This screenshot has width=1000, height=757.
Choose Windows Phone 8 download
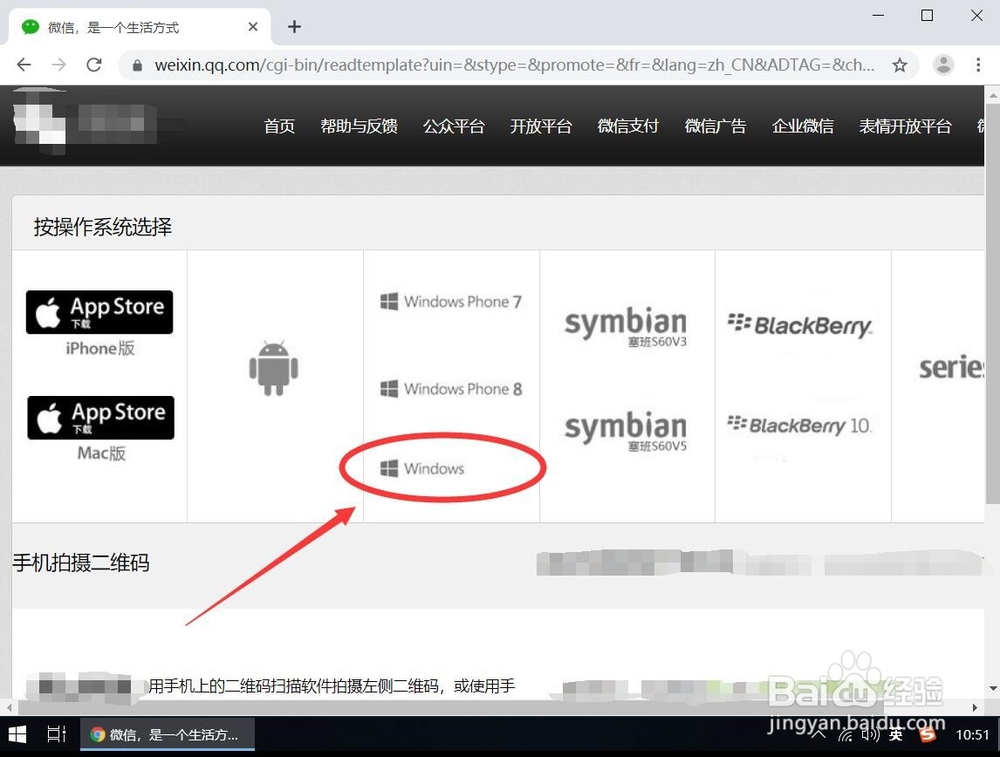[451, 389]
